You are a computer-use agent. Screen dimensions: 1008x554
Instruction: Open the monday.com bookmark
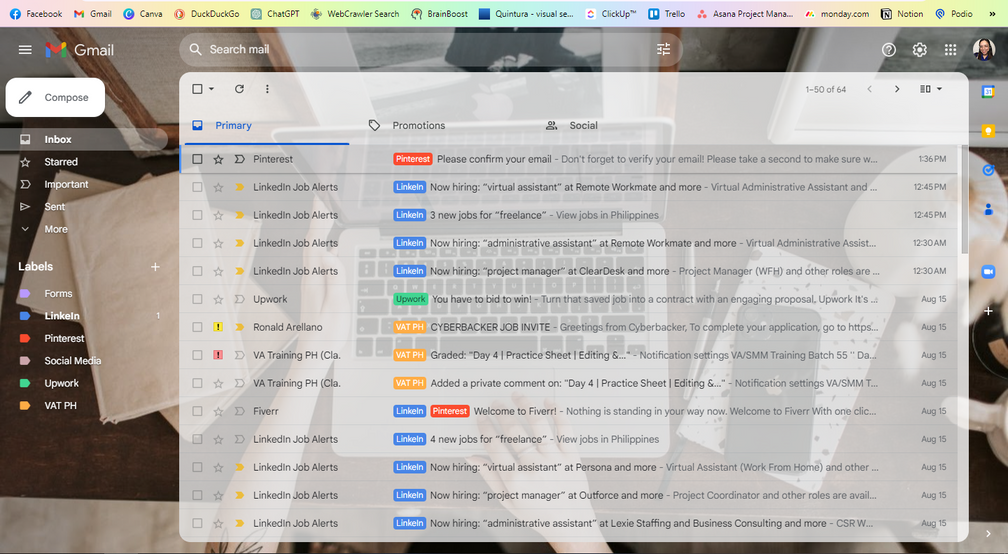pyautogui.click(x=837, y=13)
